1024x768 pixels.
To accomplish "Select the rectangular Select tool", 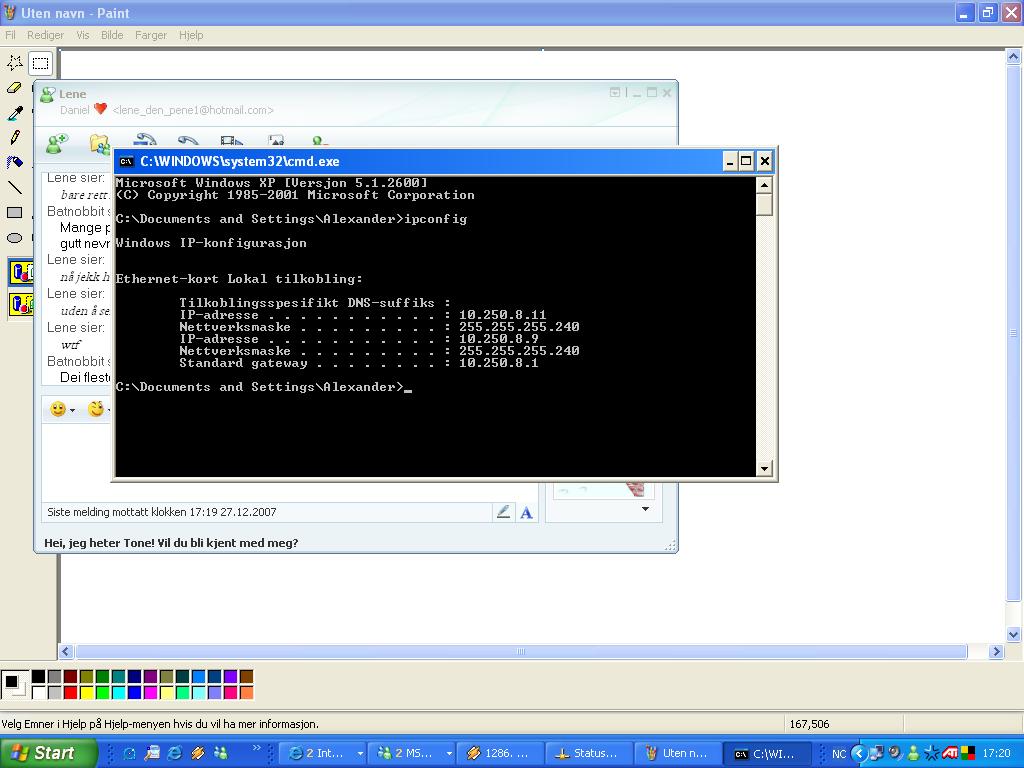I will 40,63.
